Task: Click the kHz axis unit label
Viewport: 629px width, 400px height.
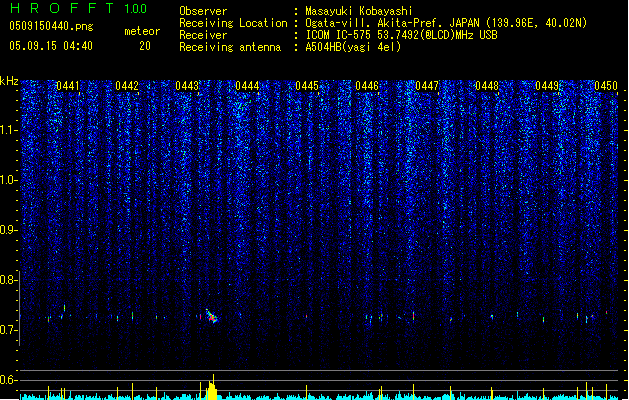Action: click(9, 81)
